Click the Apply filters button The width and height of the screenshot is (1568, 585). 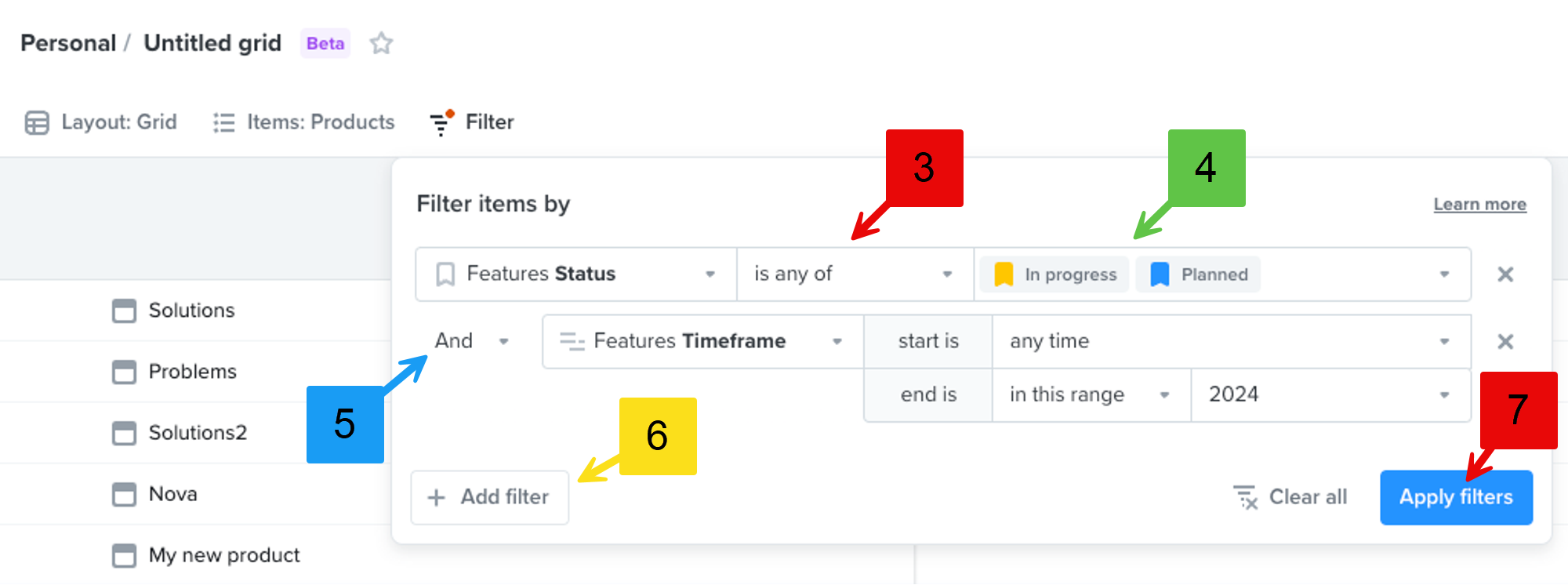(1456, 496)
